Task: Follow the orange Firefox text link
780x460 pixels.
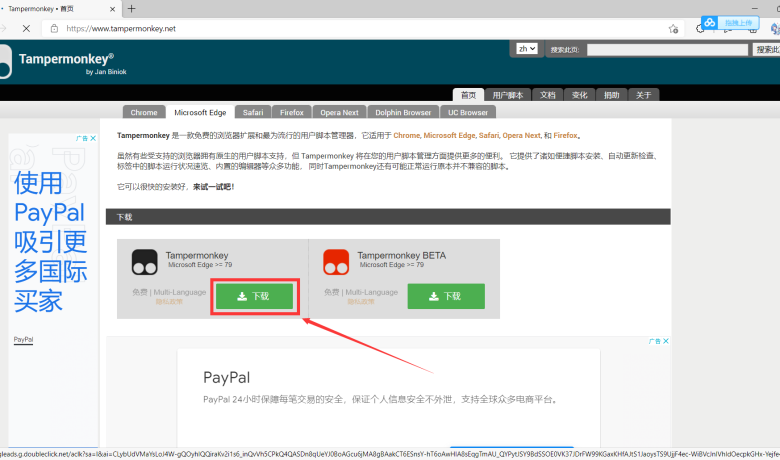Action: 565,135
